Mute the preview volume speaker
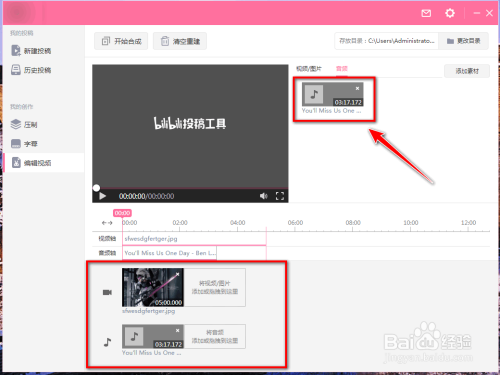Image resolution: width=500 pixels, height=375 pixels. point(264,196)
